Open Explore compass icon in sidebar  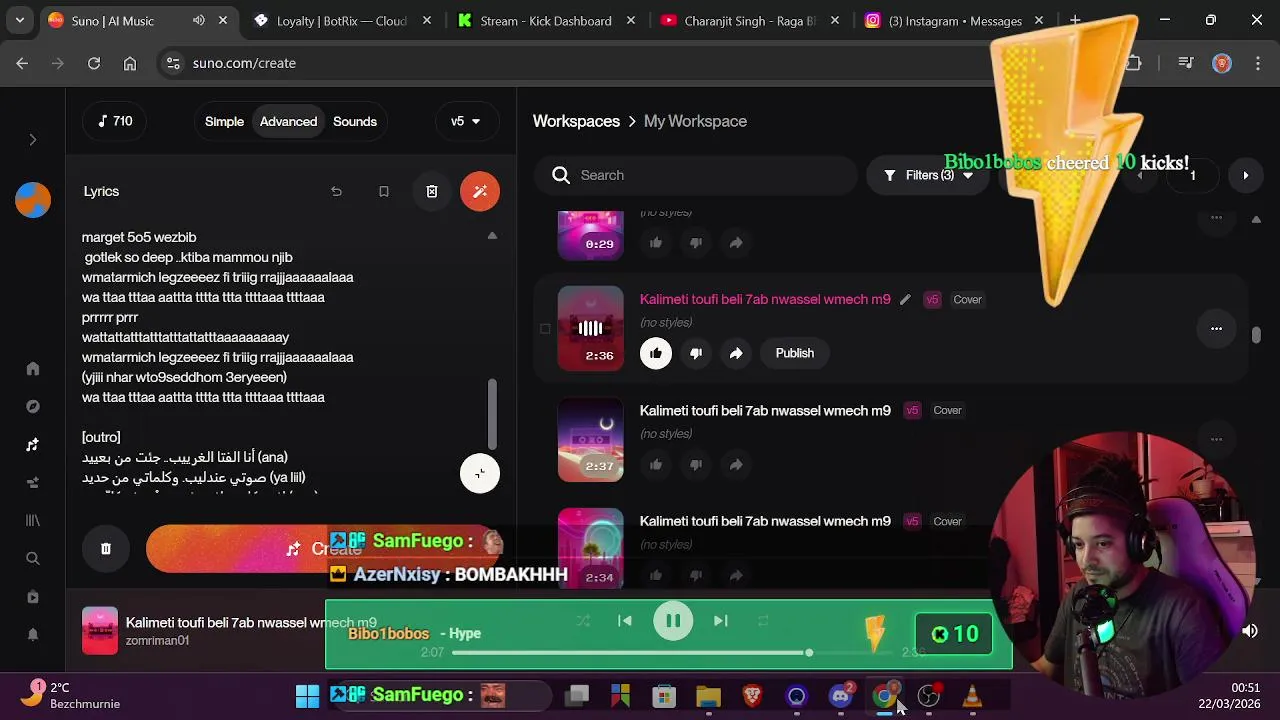pos(33,407)
